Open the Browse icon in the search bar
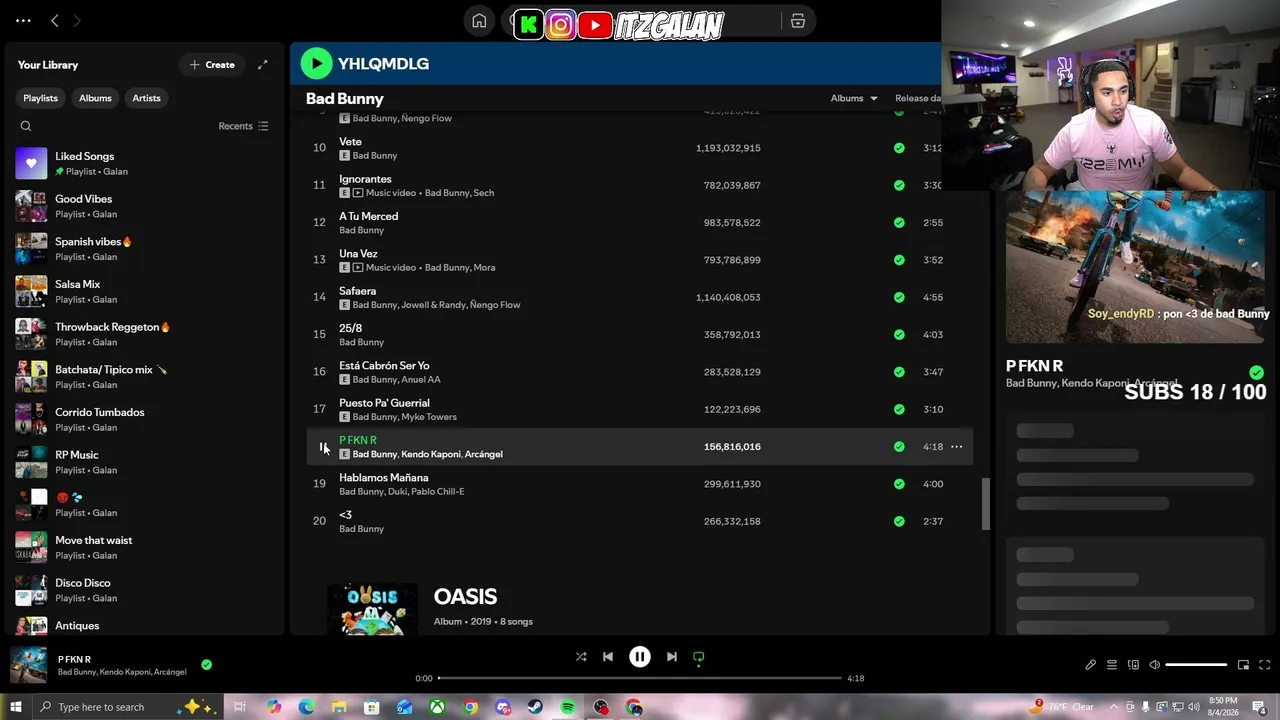Viewport: 1280px width, 720px height. tap(798, 21)
